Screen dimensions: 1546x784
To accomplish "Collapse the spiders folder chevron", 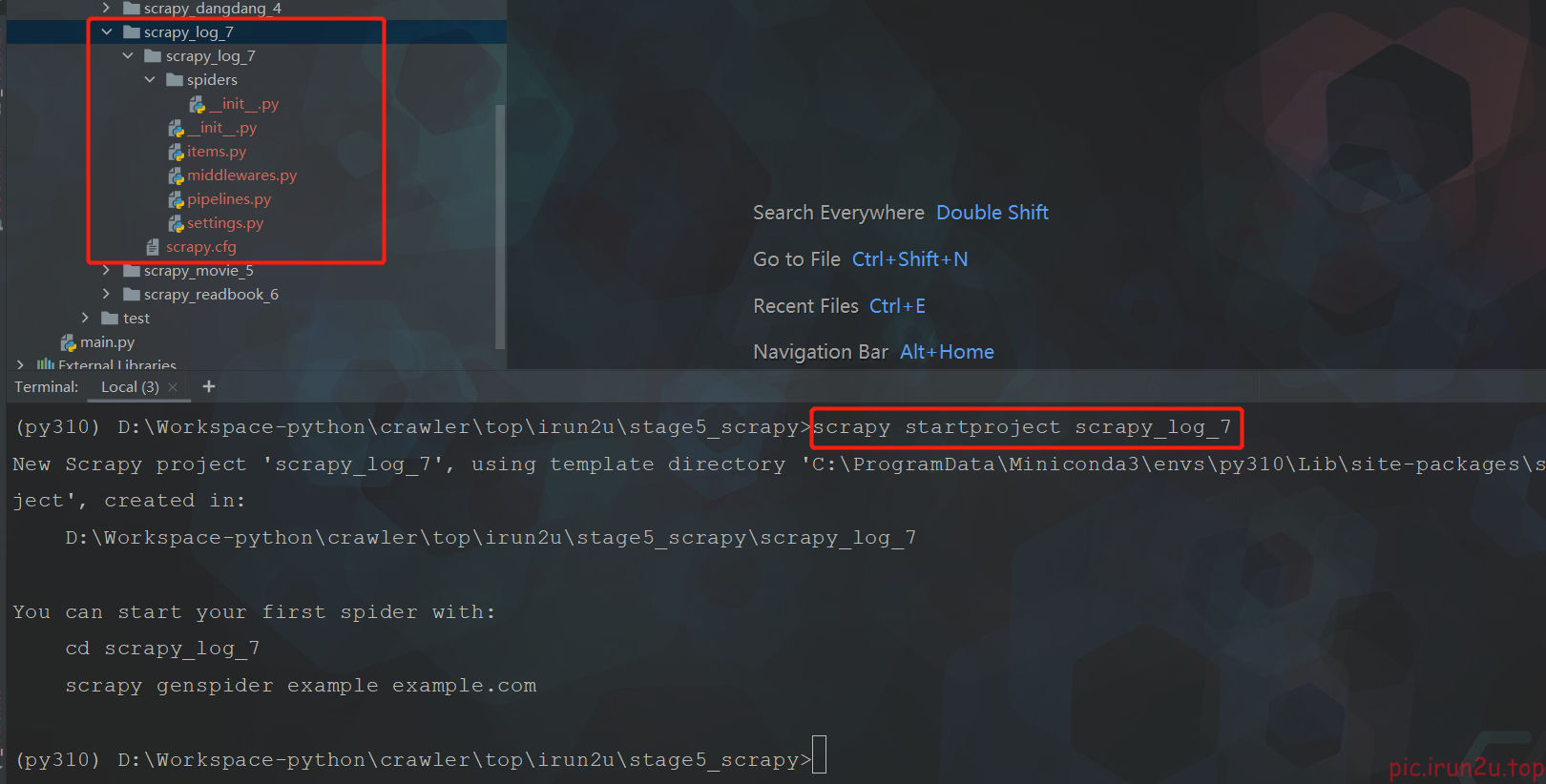I will click(150, 80).
